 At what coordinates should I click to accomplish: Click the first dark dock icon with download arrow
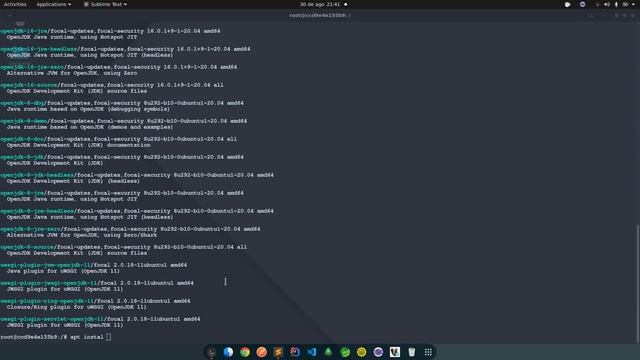[211, 352]
